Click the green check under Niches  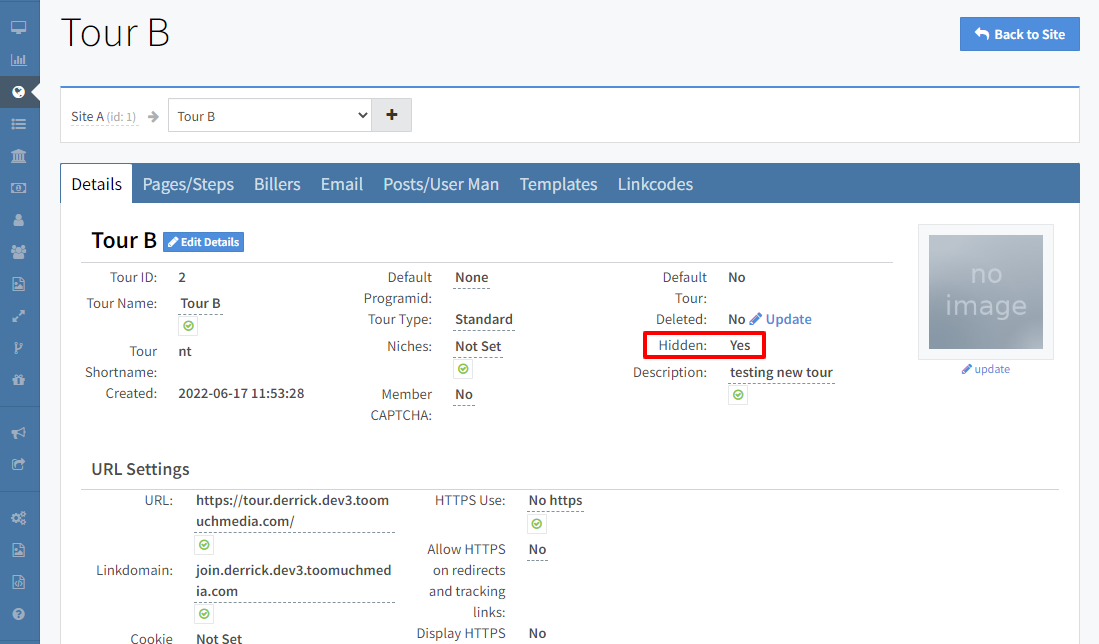click(463, 369)
